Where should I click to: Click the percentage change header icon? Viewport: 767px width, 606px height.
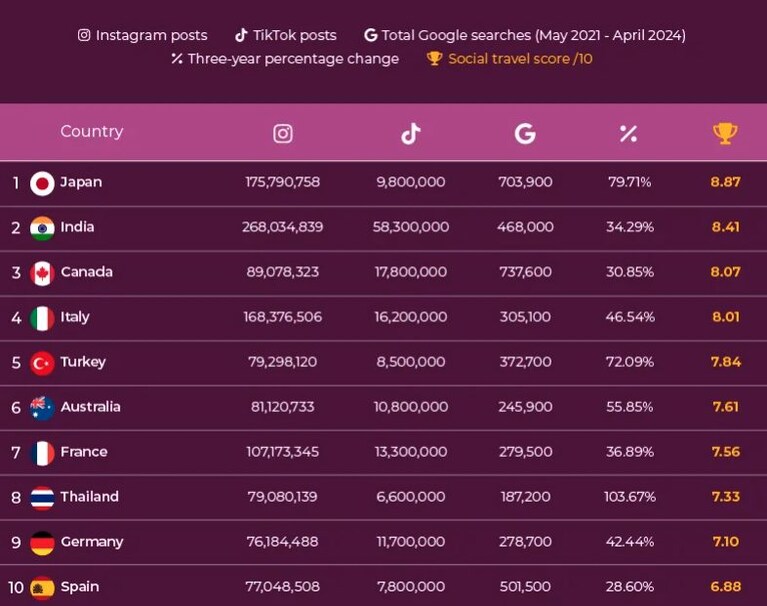[629, 134]
